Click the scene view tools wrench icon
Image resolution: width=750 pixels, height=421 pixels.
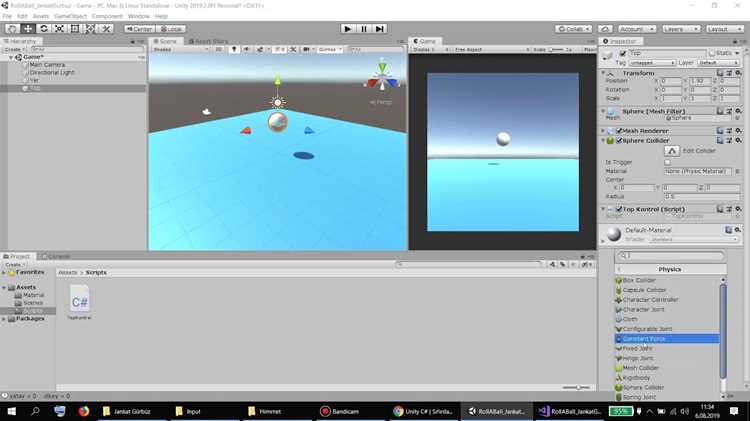point(293,49)
